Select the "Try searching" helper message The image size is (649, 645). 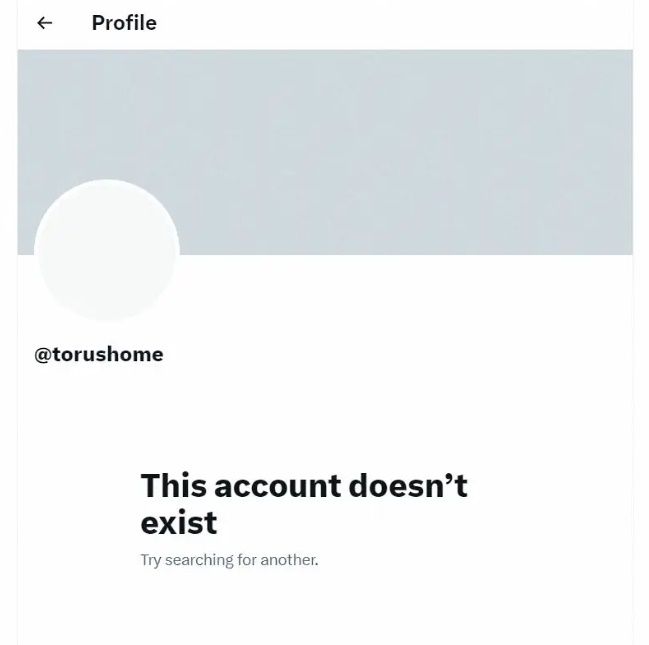pyautogui.click(x=229, y=560)
